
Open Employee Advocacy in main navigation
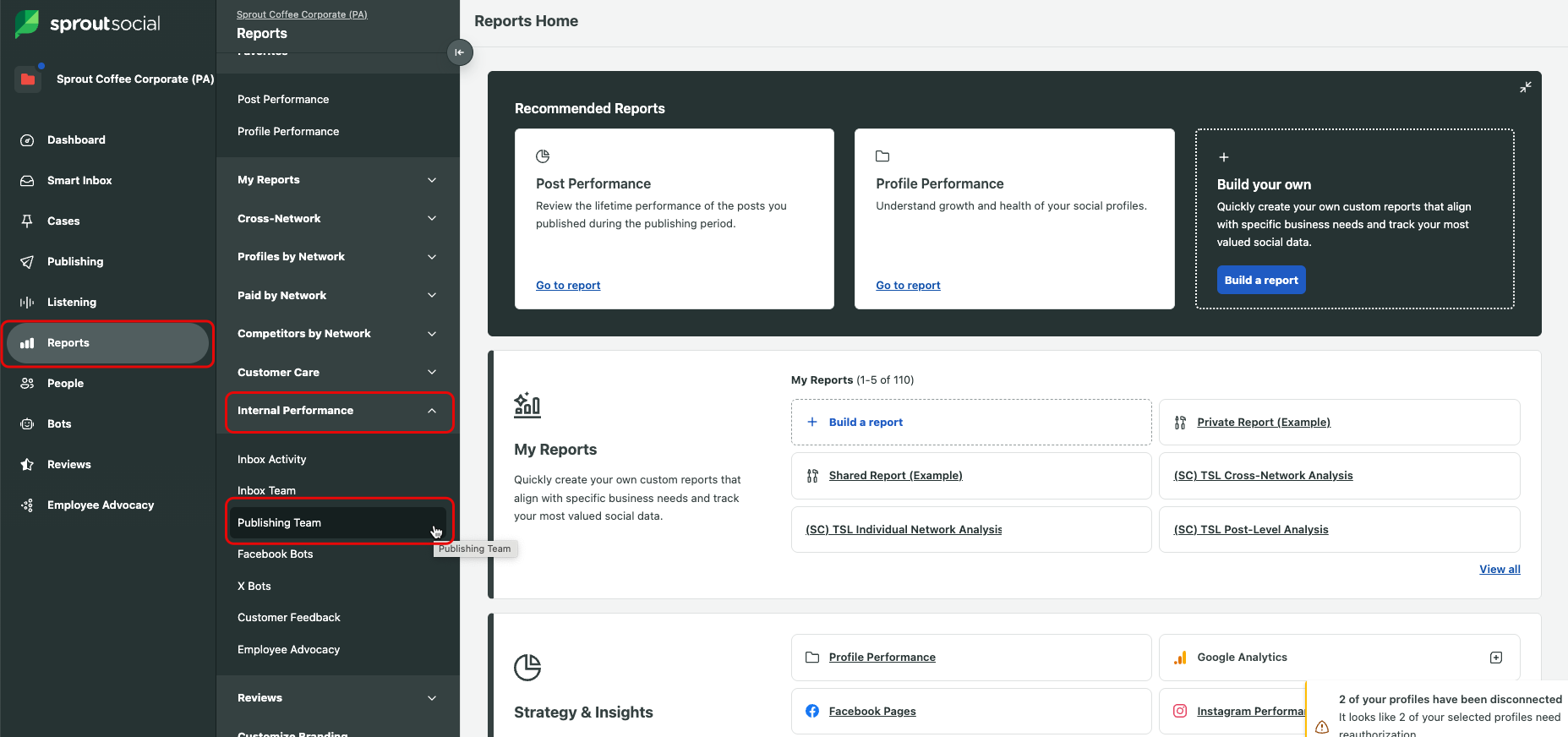pos(101,505)
